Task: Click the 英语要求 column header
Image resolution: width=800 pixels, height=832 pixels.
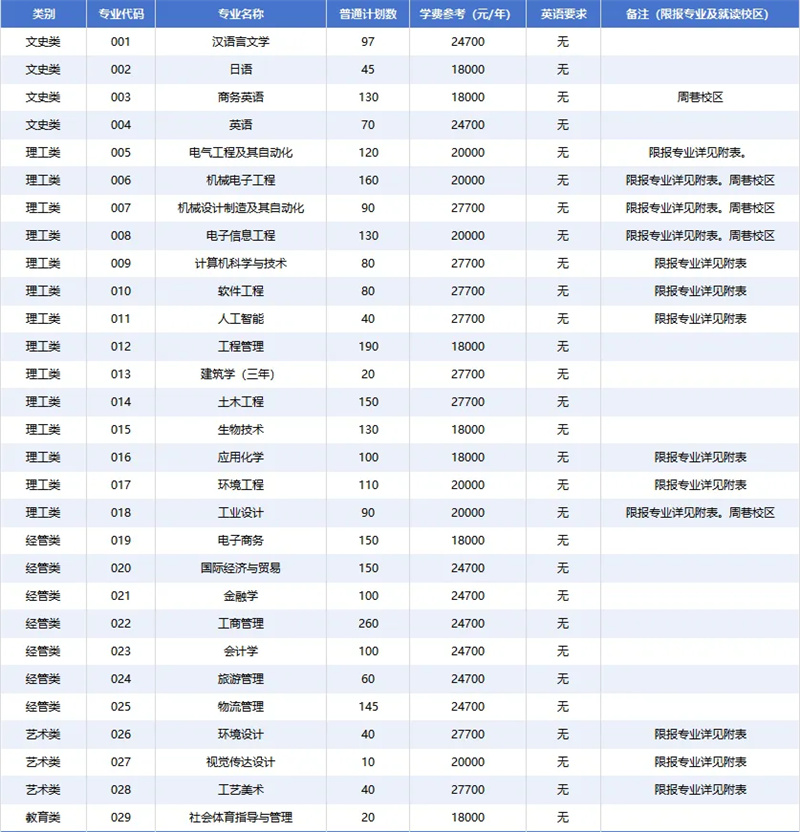Action: point(563,14)
